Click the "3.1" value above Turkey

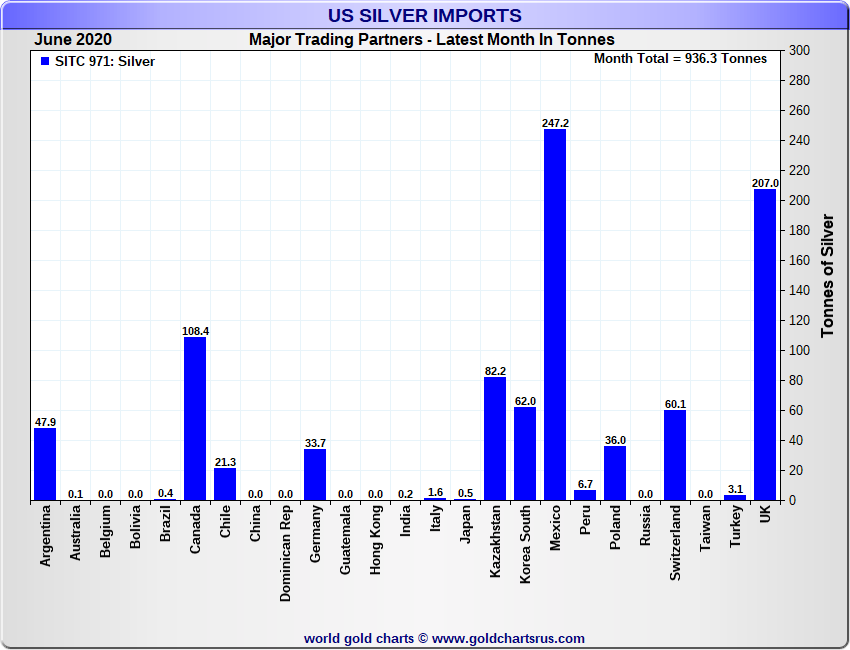tap(735, 489)
